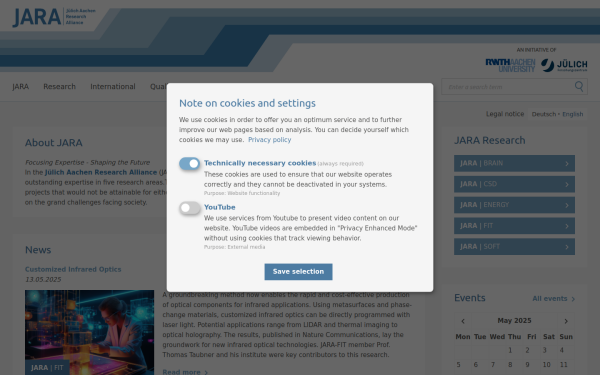600x375 pixels.
Task: Open JARA | CSD research area
Action: [514, 184]
